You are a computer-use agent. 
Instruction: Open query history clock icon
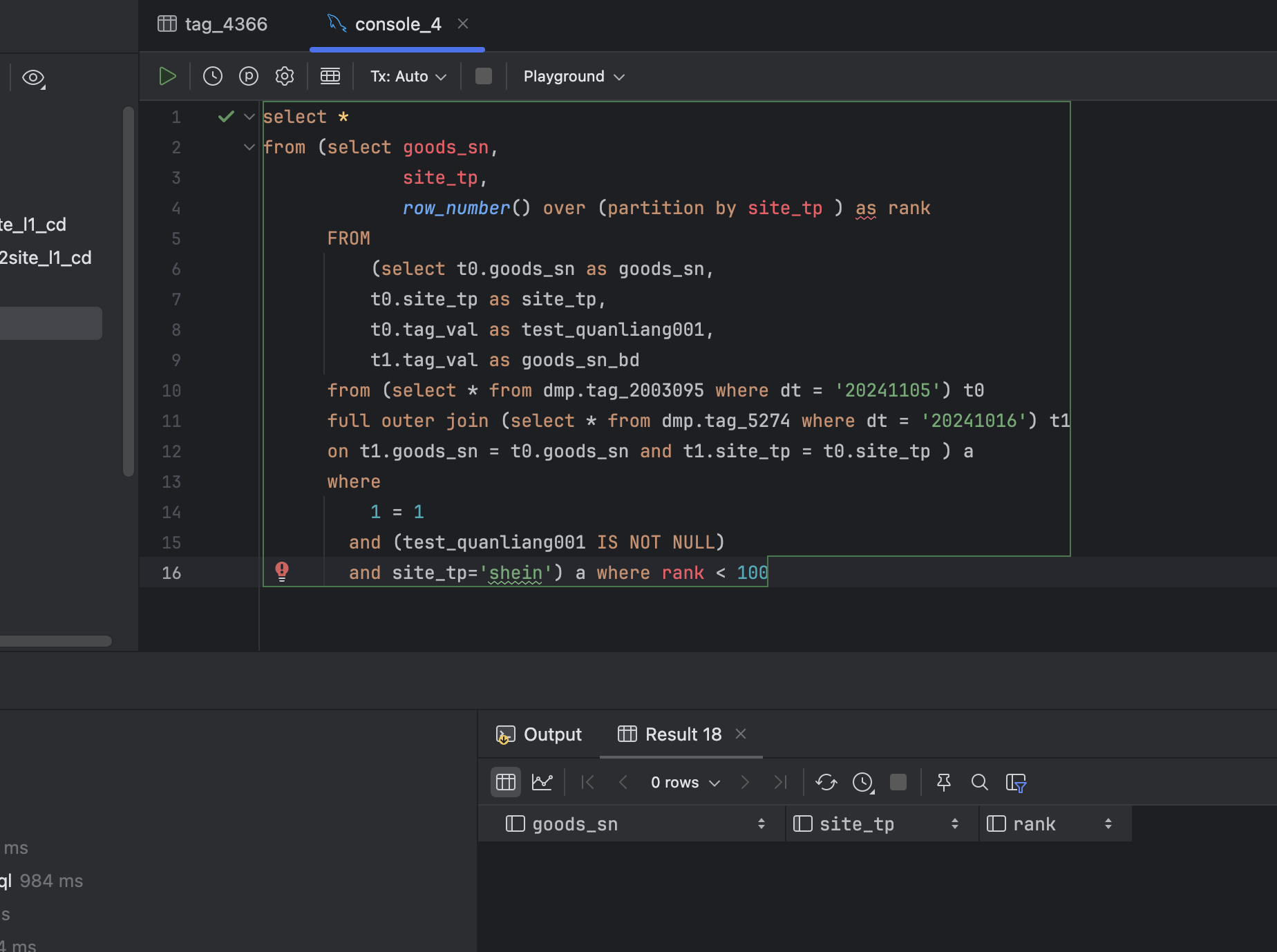click(213, 76)
